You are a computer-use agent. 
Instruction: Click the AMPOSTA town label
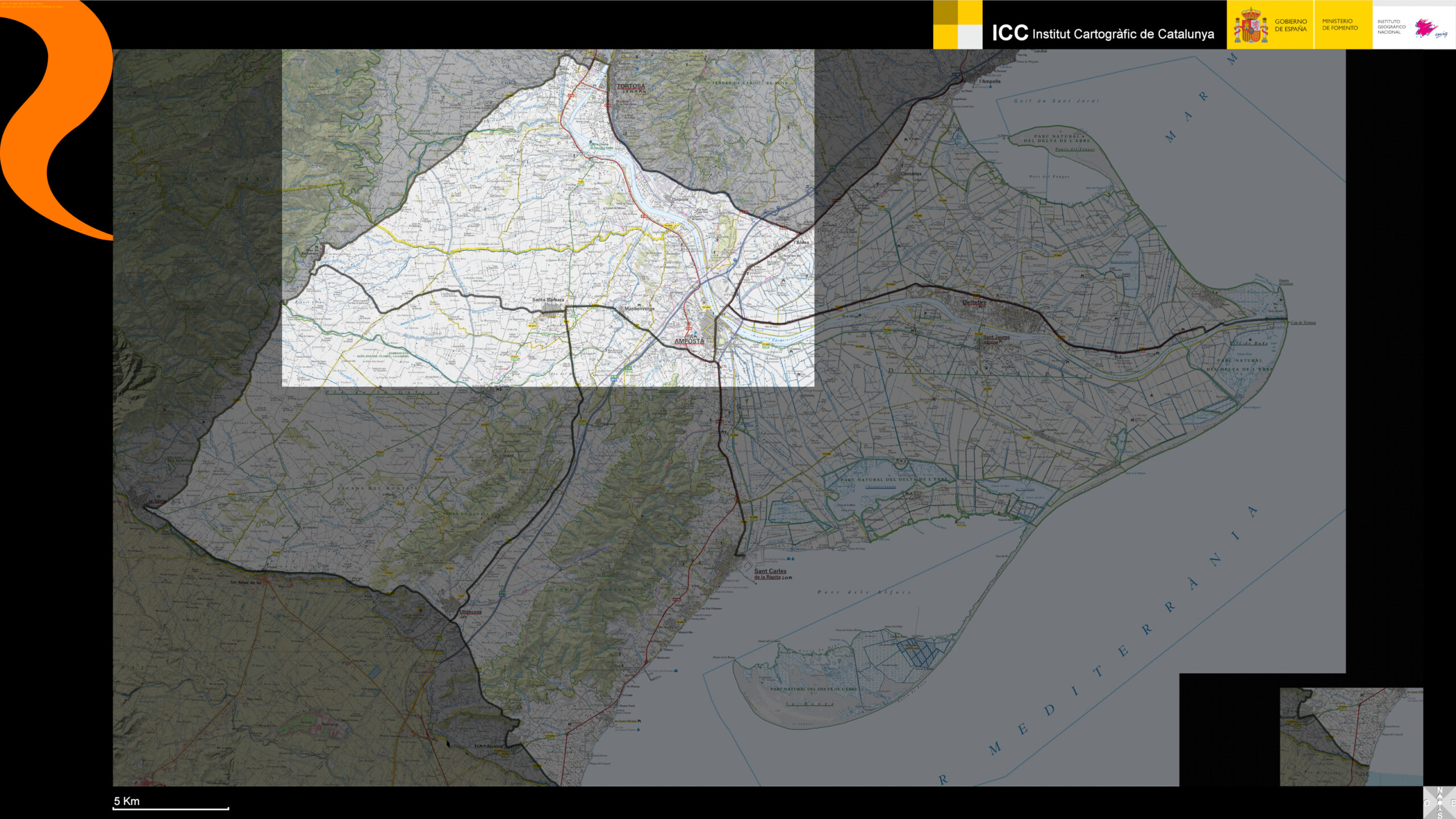689,341
